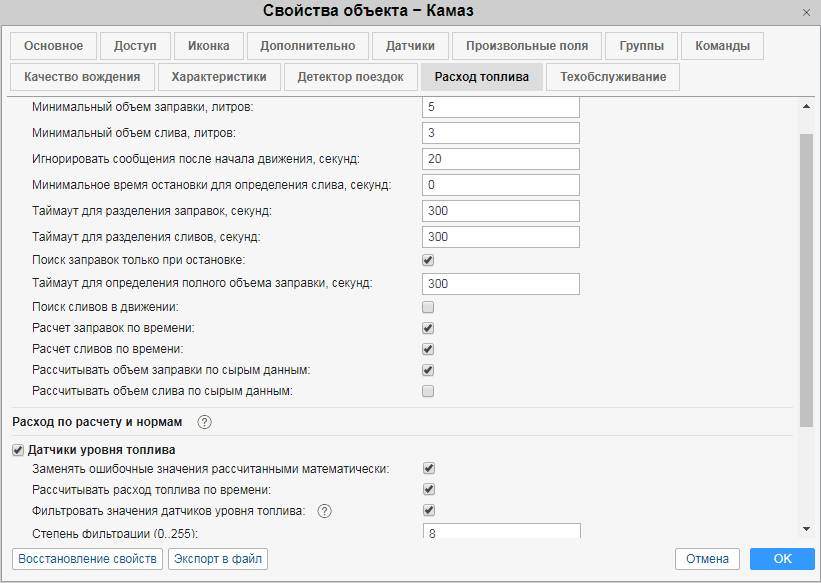Screen dimensions: 821x583
Task: Click help icon beside Фильтровать значения датчиков
Action: 324,511
